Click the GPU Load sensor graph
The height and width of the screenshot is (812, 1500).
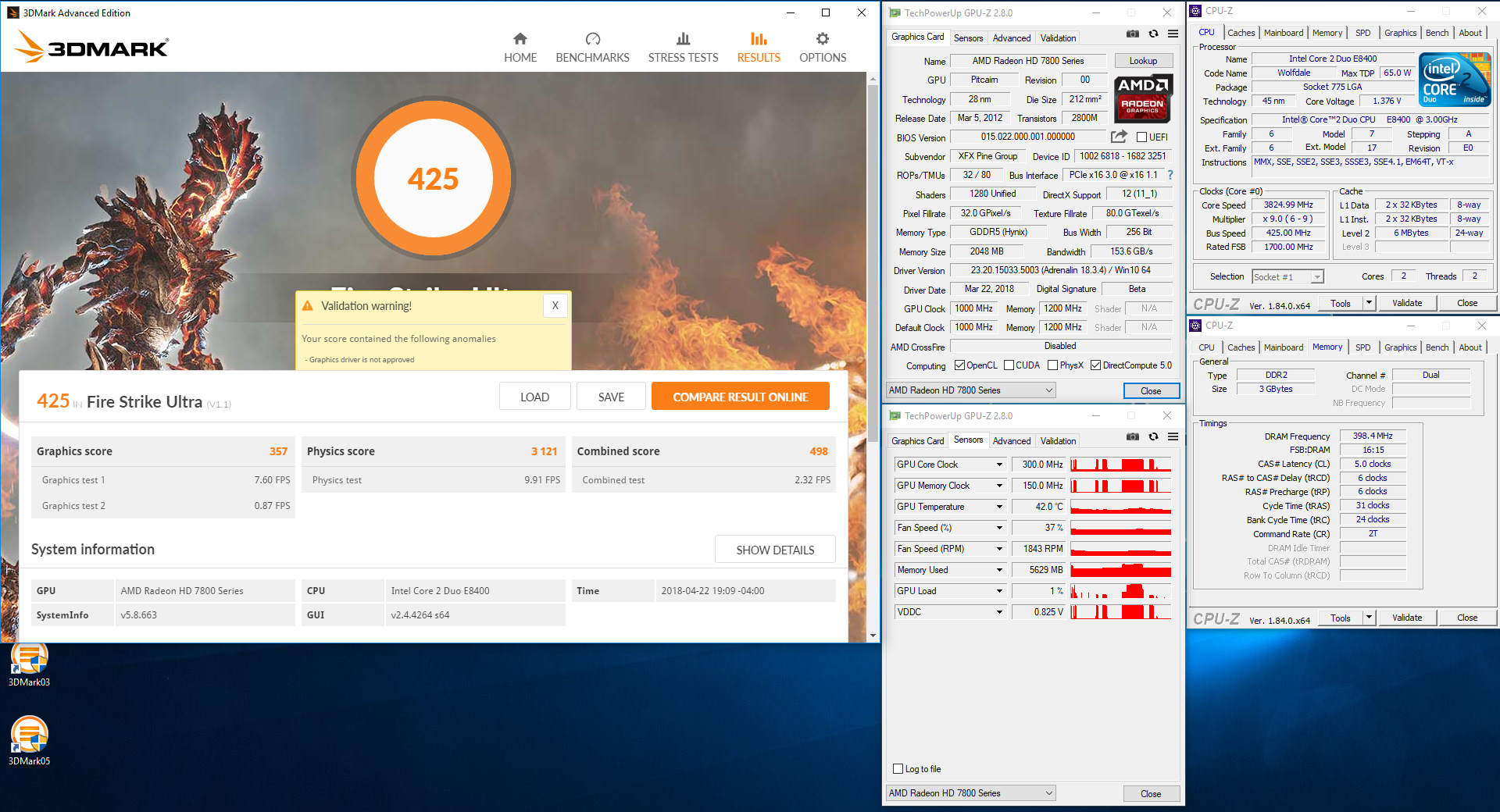1120,591
